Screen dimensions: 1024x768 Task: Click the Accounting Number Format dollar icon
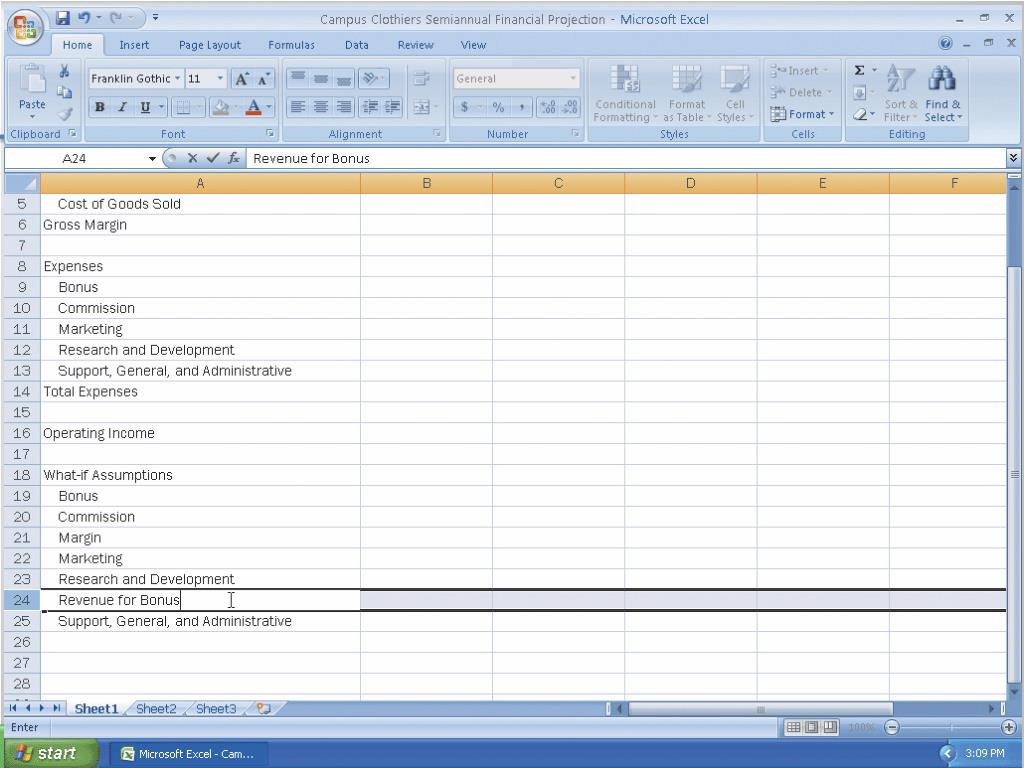[x=464, y=106]
